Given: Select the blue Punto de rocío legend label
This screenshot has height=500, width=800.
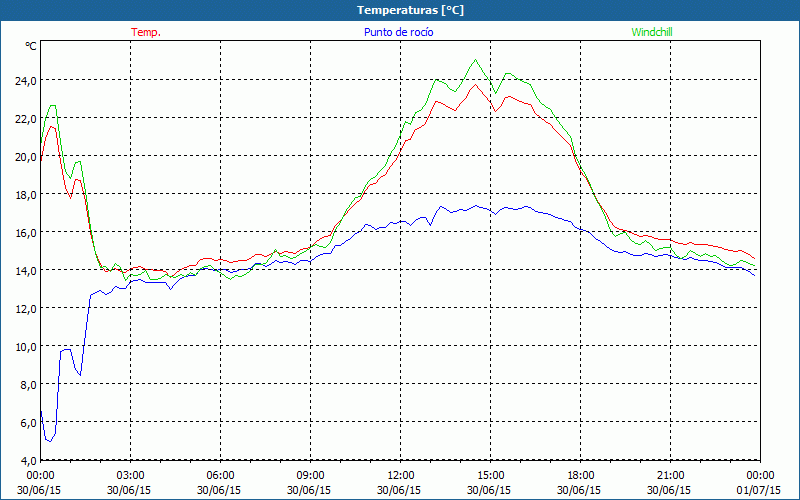Looking at the screenshot, I should (398, 32).
